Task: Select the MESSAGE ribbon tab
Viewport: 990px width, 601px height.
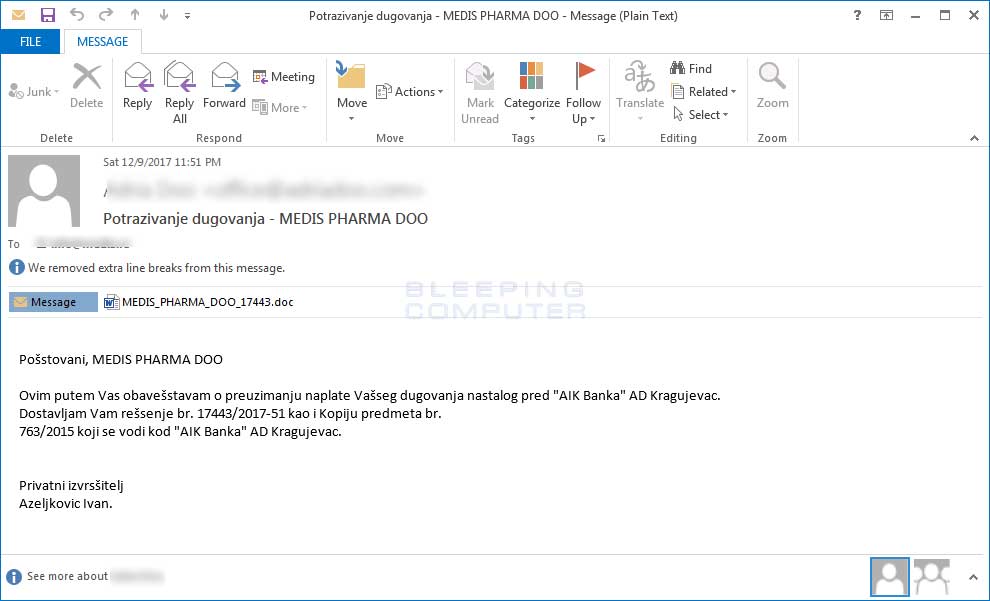Action: click(102, 42)
